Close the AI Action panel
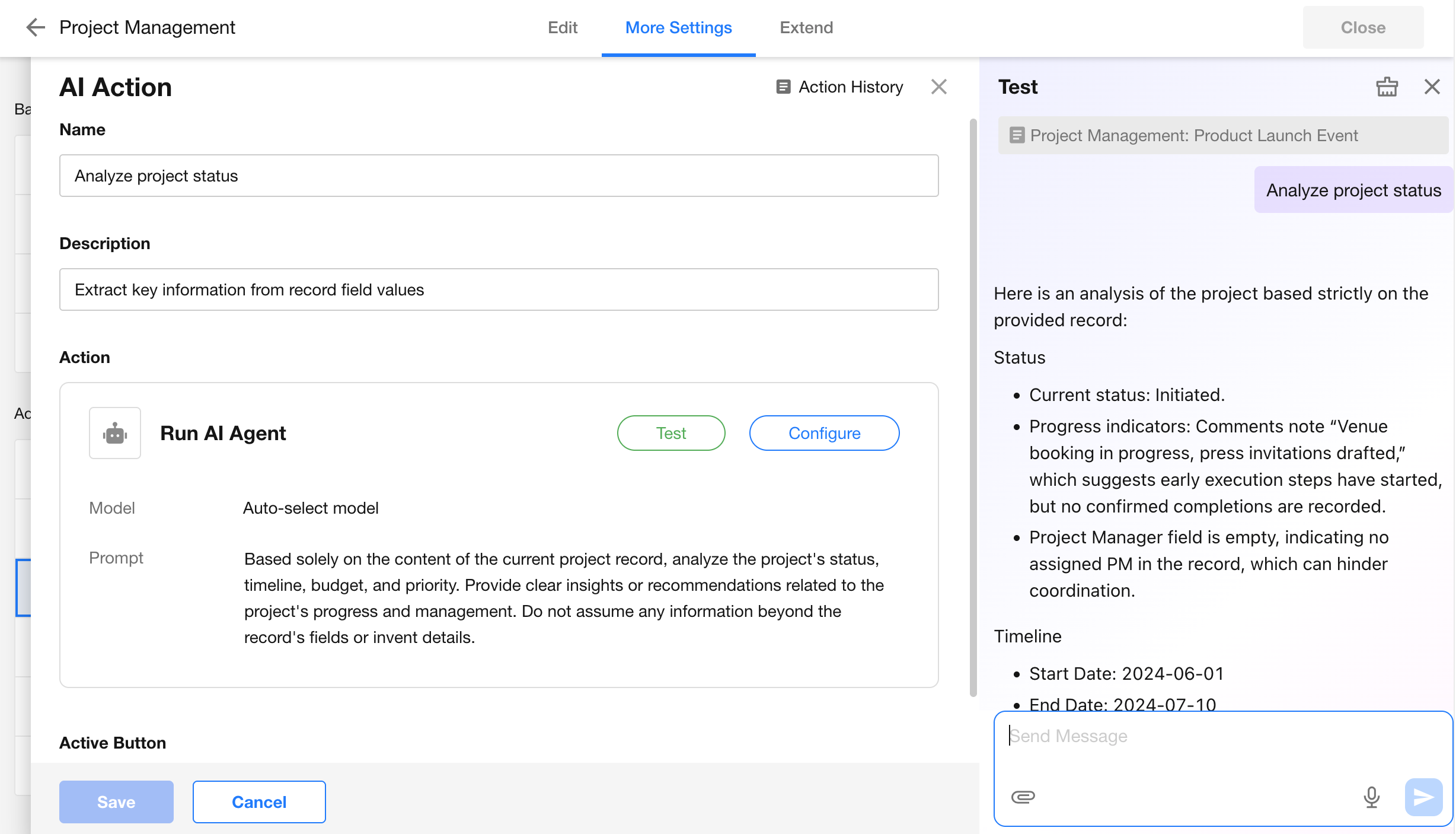The width and height of the screenshot is (1456, 834). click(x=938, y=87)
